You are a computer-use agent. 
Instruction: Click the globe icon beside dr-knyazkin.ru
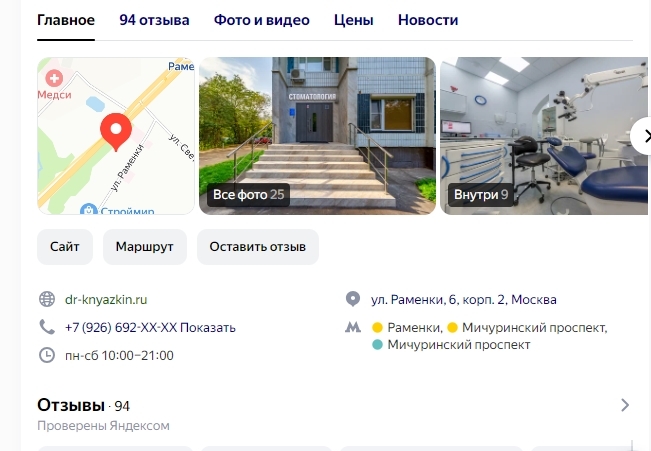(47, 299)
